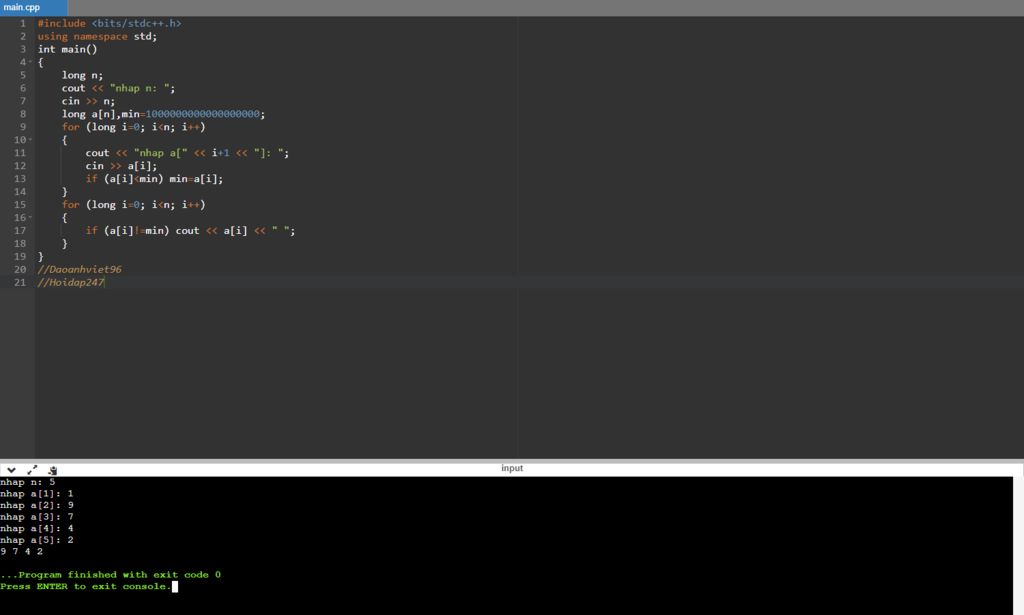Click the 'cin >> n;' line
The height and width of the screenshot is (615, 1024).
pyautogui.click(x=88, y=101)
